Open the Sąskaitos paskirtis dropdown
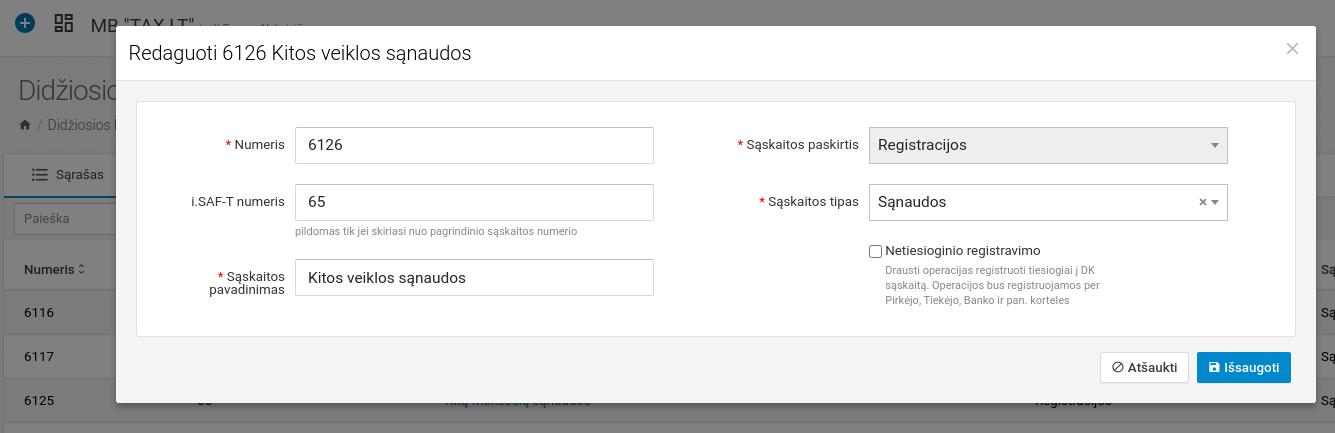Image resolution: width=1335 pixels, height=433 pixels. [x=1048, y=145]
